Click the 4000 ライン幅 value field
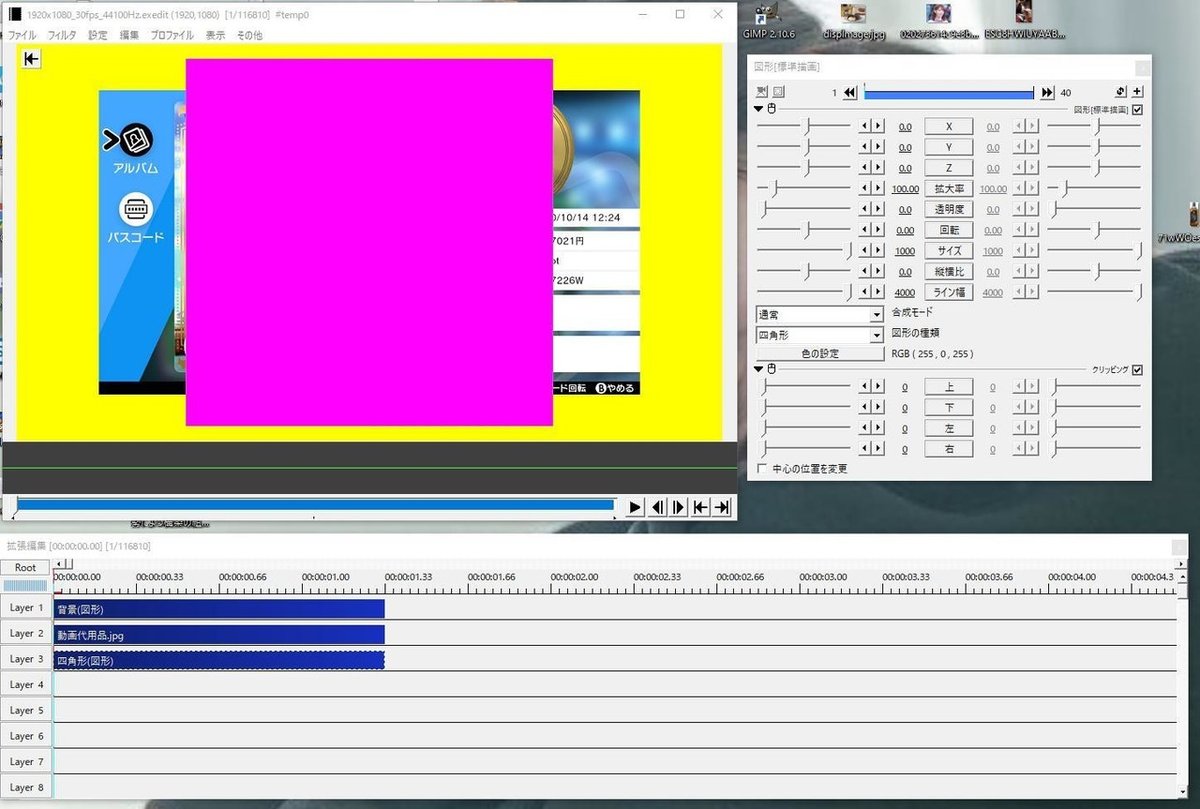The image size is (1200, 809). tap(905, 292)
